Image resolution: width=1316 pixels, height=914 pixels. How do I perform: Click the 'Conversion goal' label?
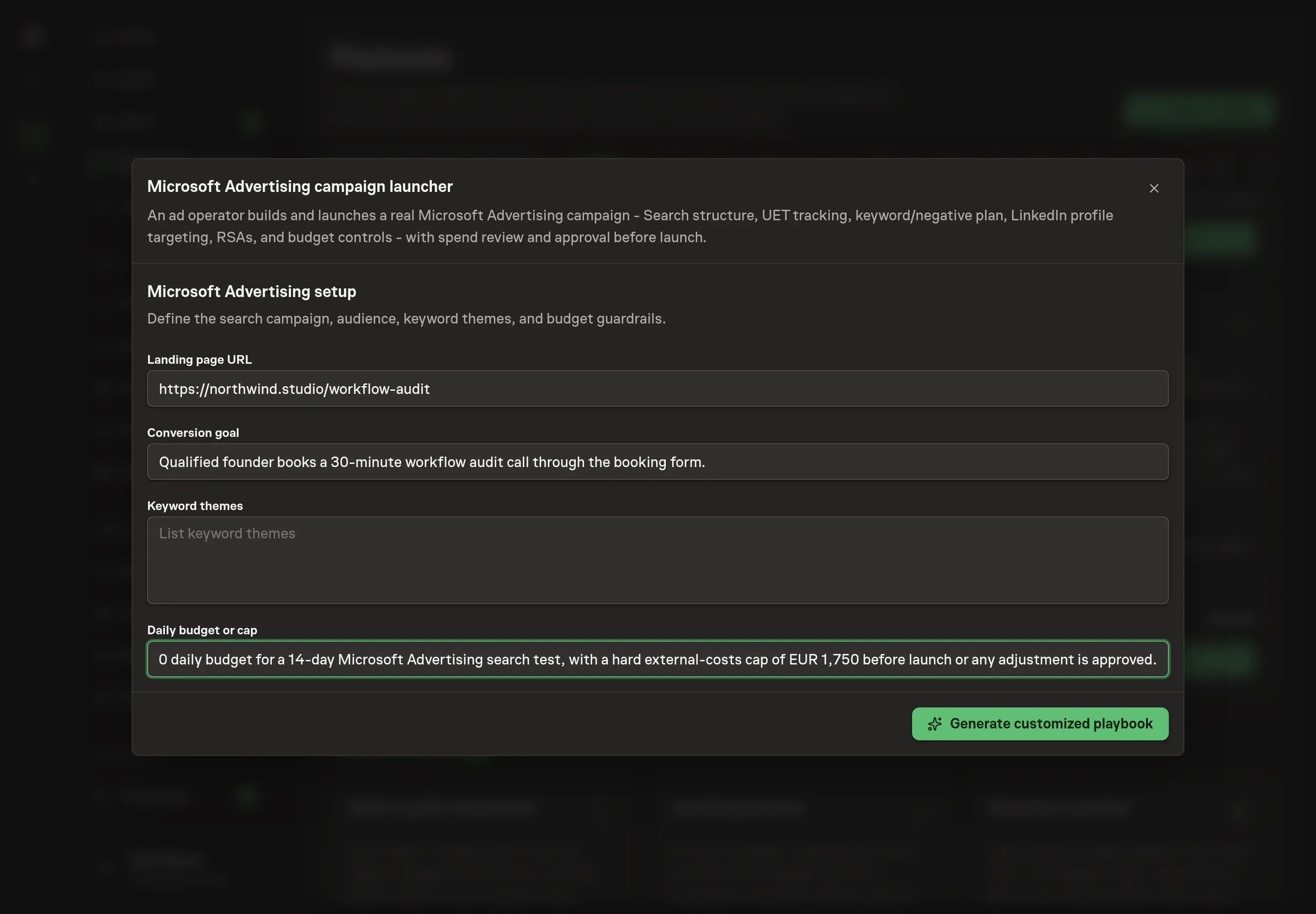(193, 433)
